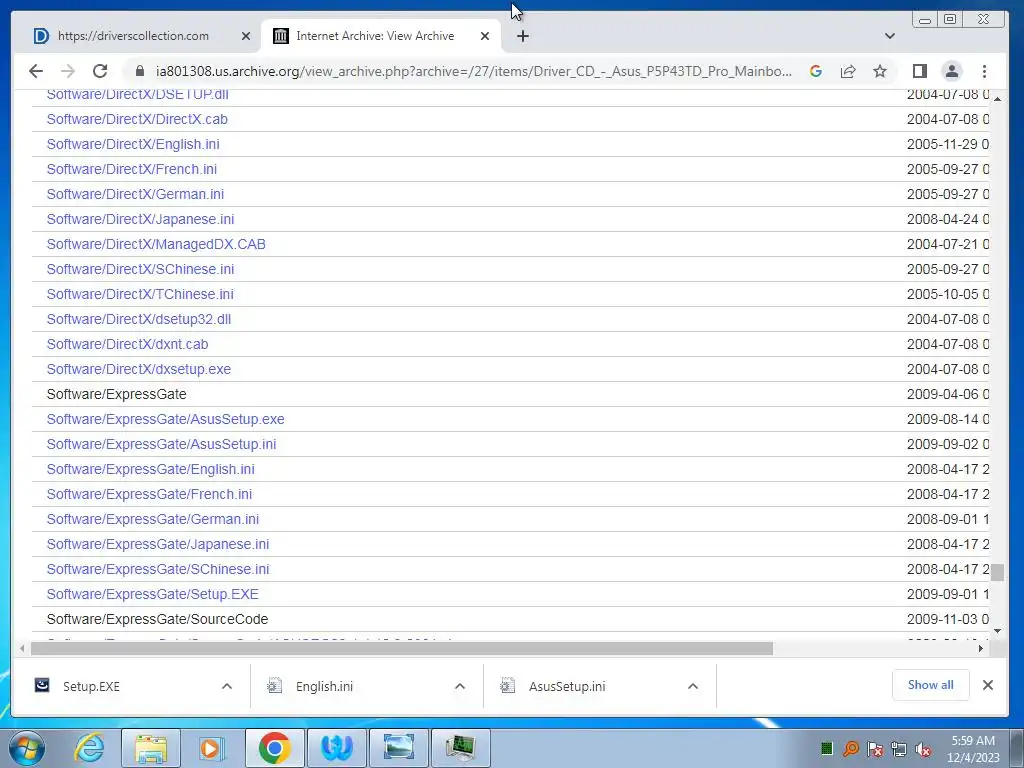This screenshot has width=1024, height=768.
Task: Close the downloads bar
Action: pyautogui.click(x=988, y=685)
